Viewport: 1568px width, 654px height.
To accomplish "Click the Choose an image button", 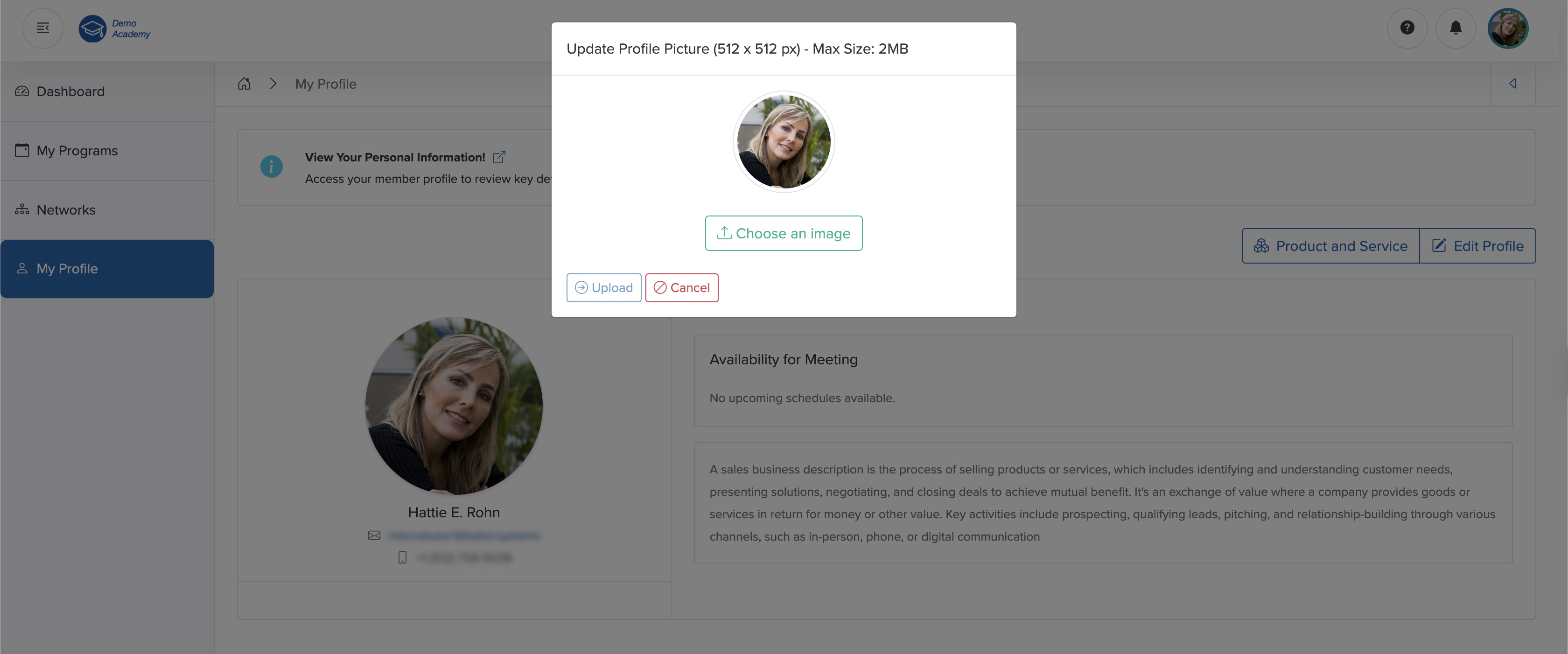I will tap(784, 233).
